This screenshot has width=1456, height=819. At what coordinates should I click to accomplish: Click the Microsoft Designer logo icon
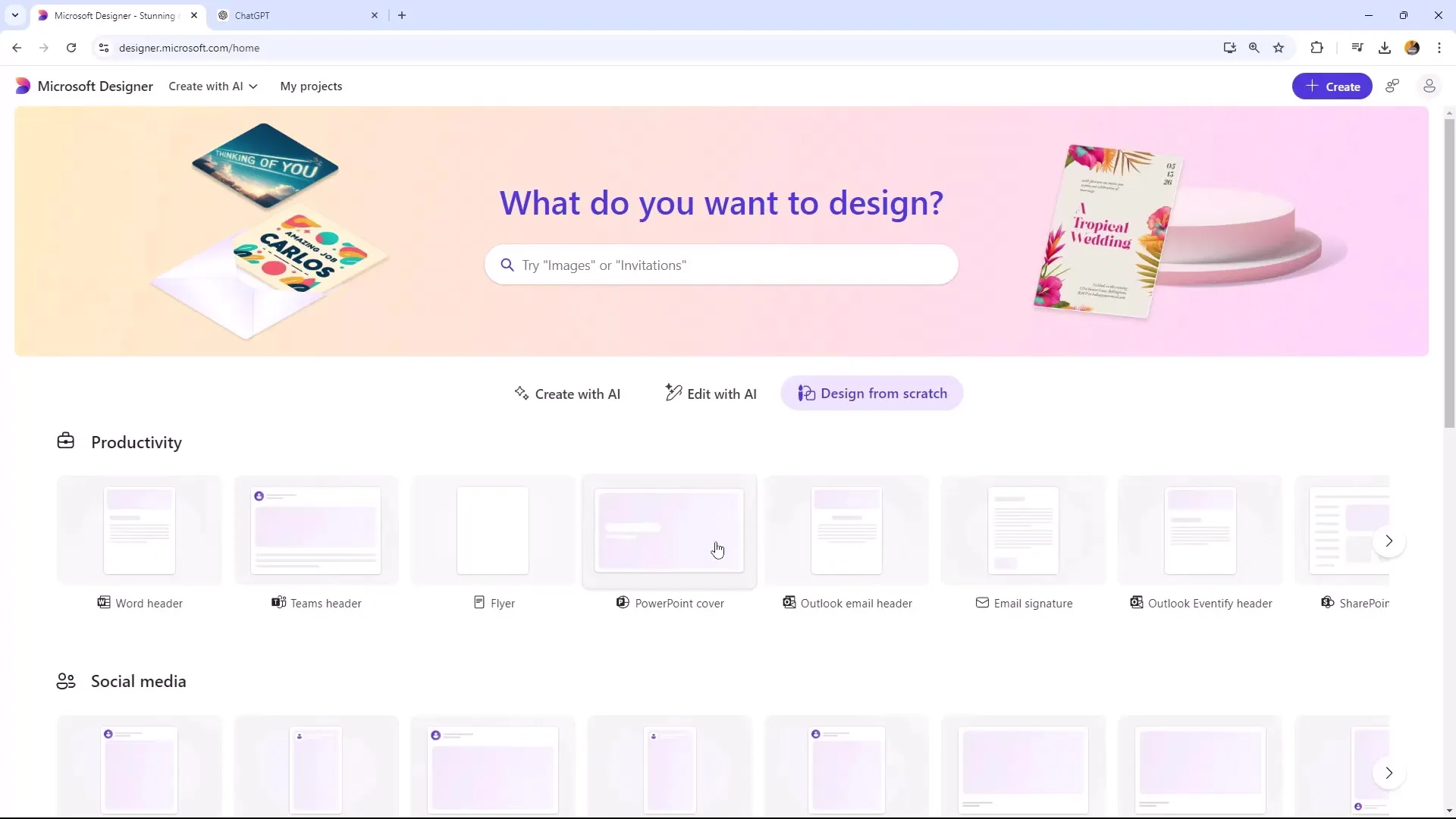pyautogui.click(x=23, y=86)
